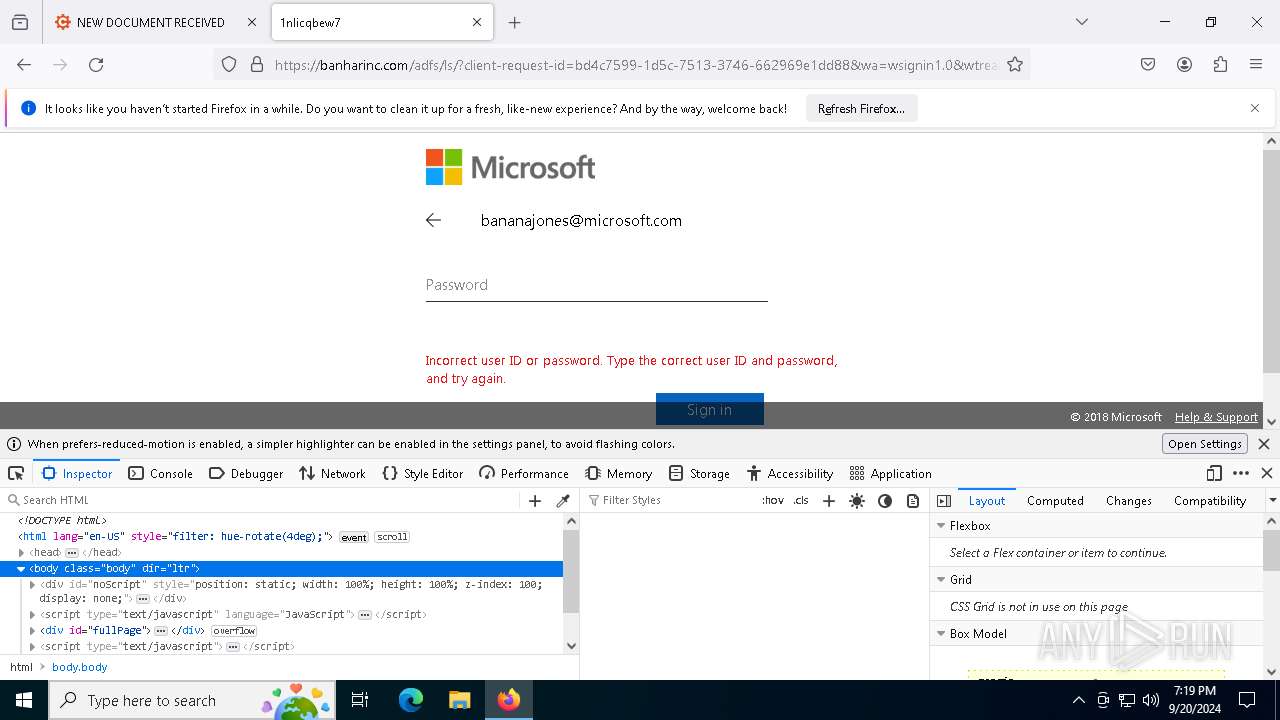Close the DevTools panel
The height and width of the screenshot is (720, 1280).
pyautogui.click(x=1267, y=473)
